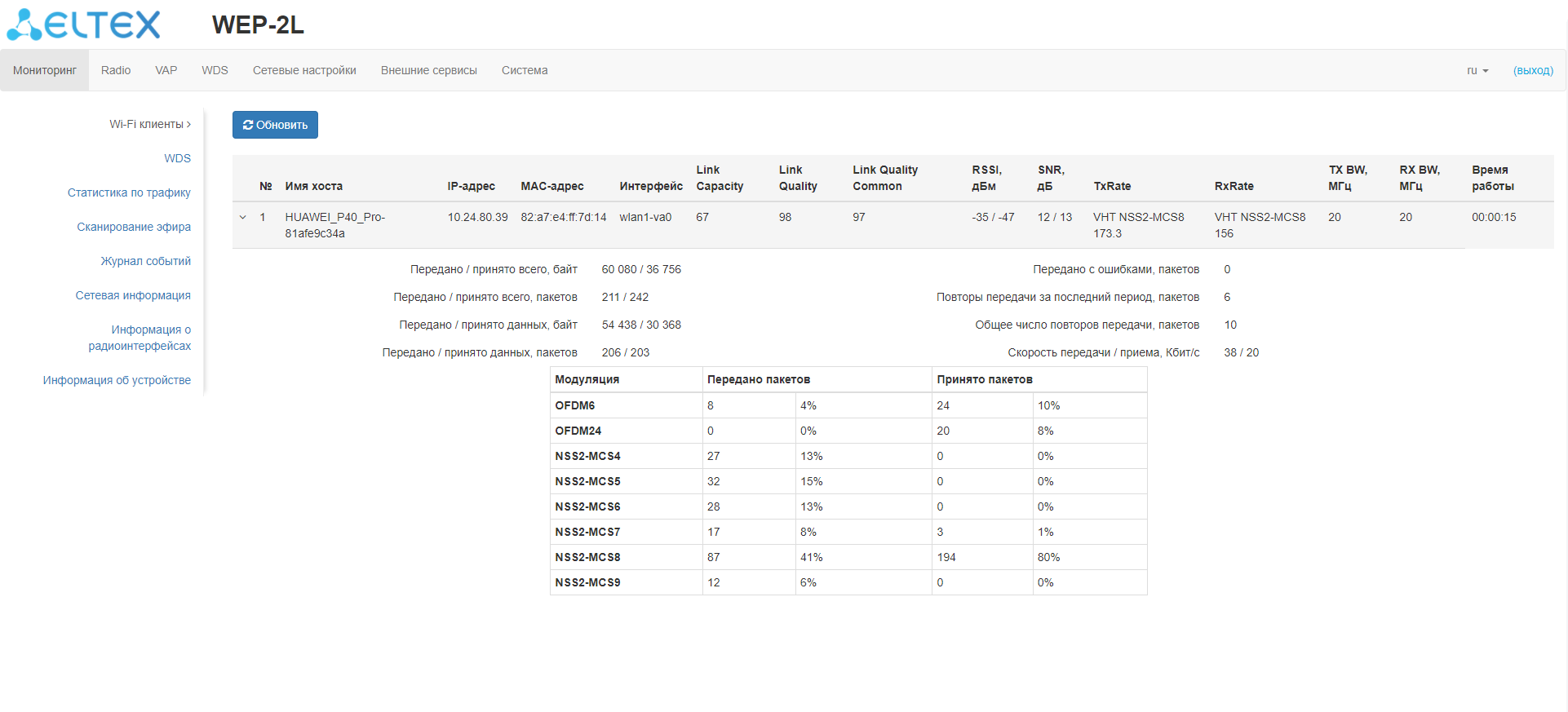Click the (выход) logout link
Viewport: 1568px width, 712px height.
(x=1532, y=71)
